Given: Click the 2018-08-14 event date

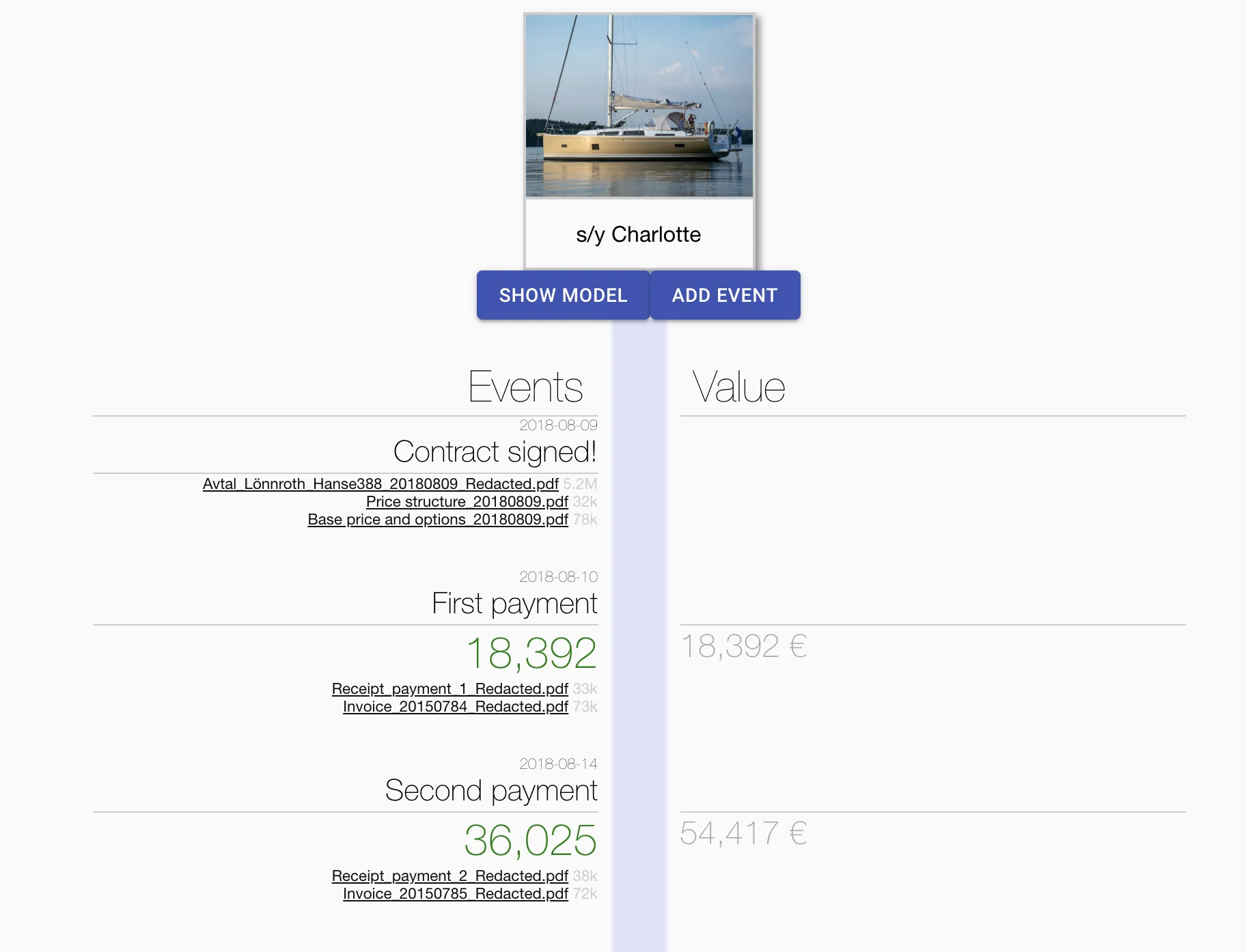Looking at the screenshot, I should pyautogui.click(x=558, y=764).
